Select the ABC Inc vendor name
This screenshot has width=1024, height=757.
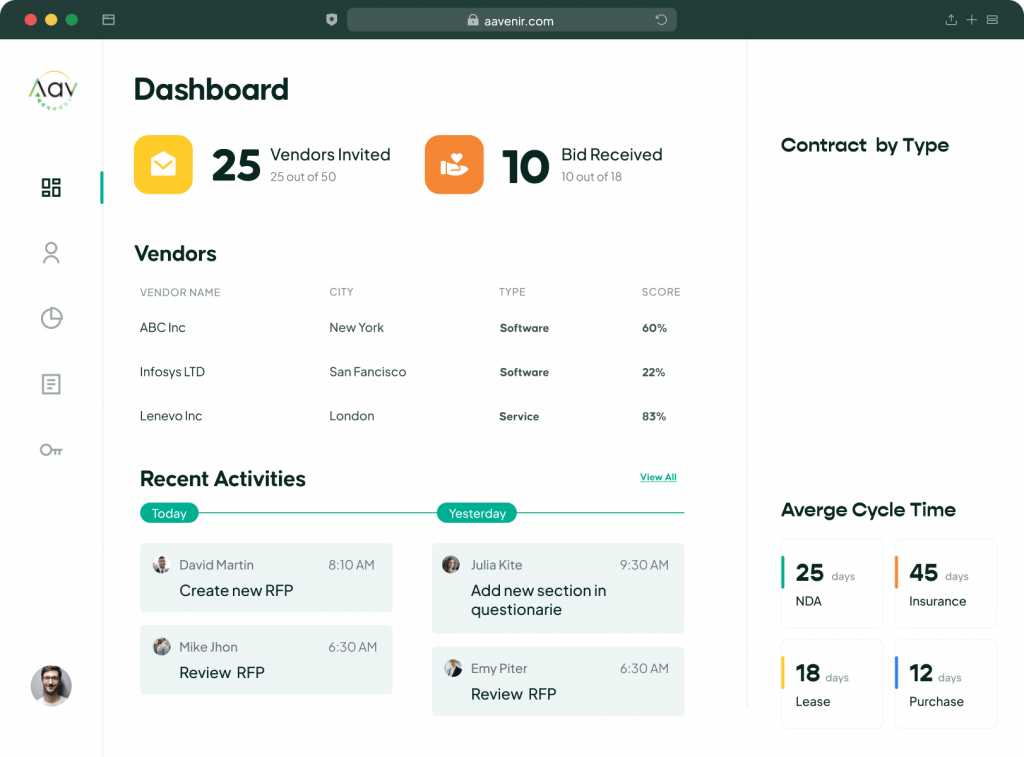(x=163, y=328)
